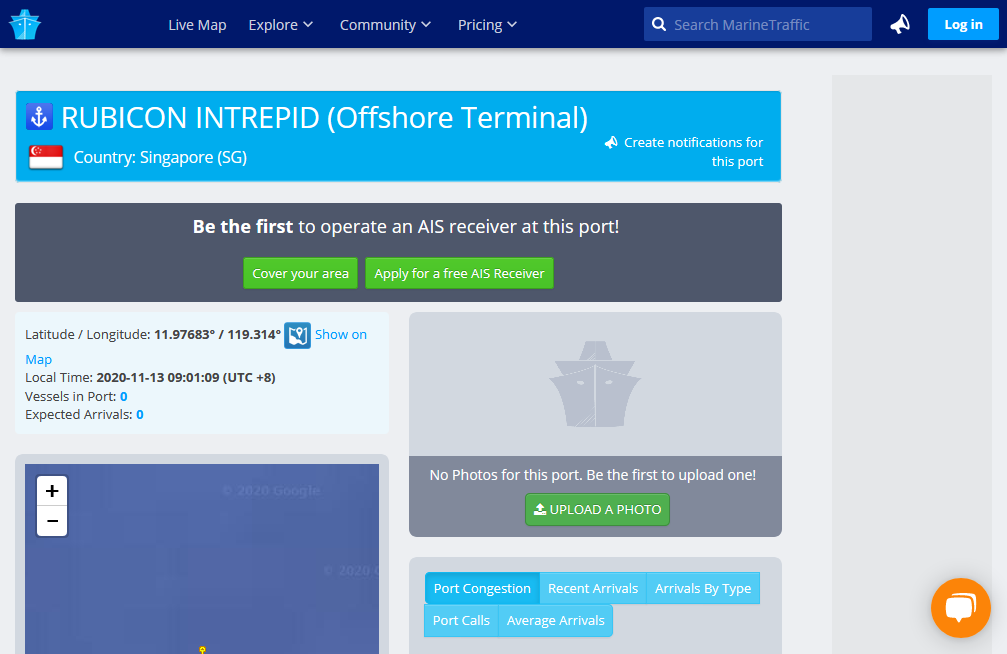Viewport: 1007px width, 654px height.
Task: Click the RUBICON INTREPID port title
Action: 324,118
